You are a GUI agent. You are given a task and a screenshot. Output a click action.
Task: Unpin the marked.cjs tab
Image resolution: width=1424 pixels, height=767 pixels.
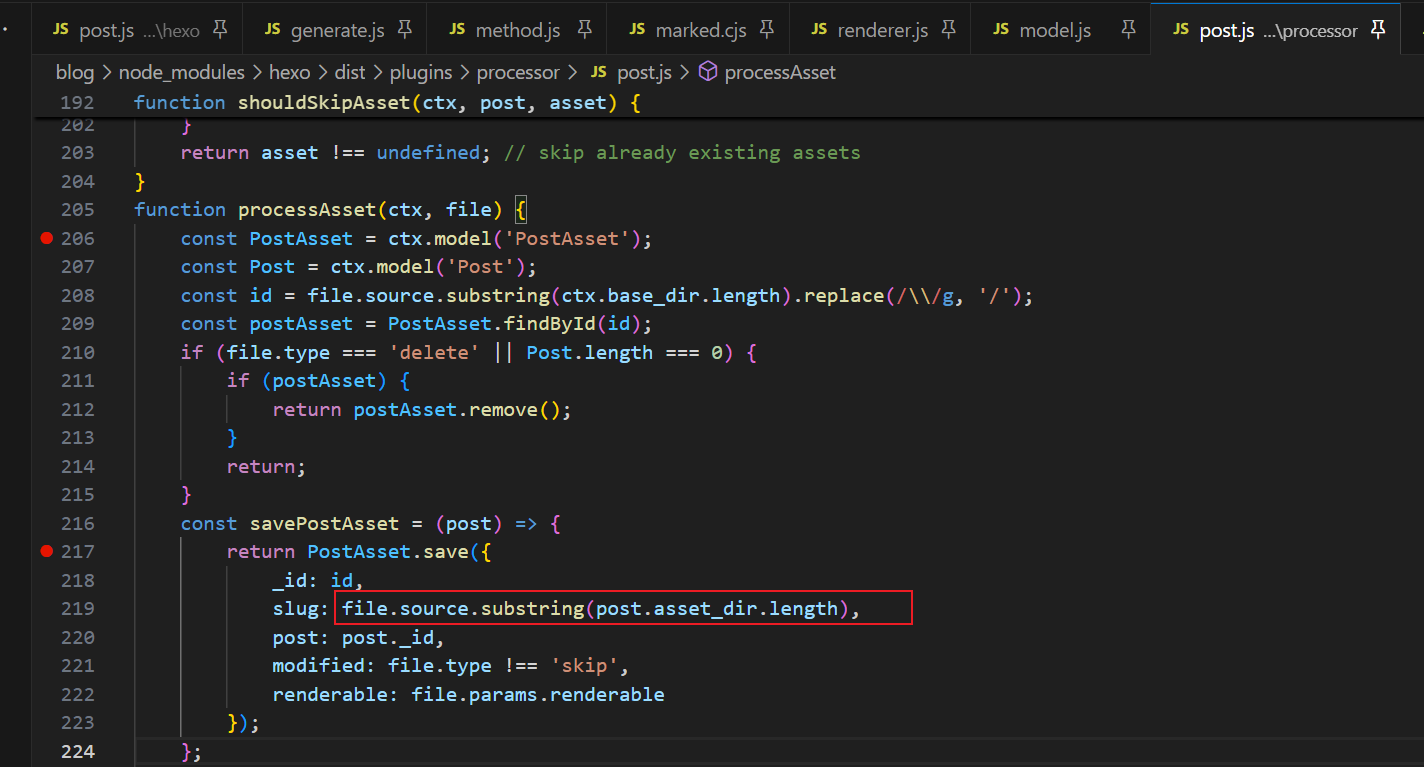coord(766,30)
